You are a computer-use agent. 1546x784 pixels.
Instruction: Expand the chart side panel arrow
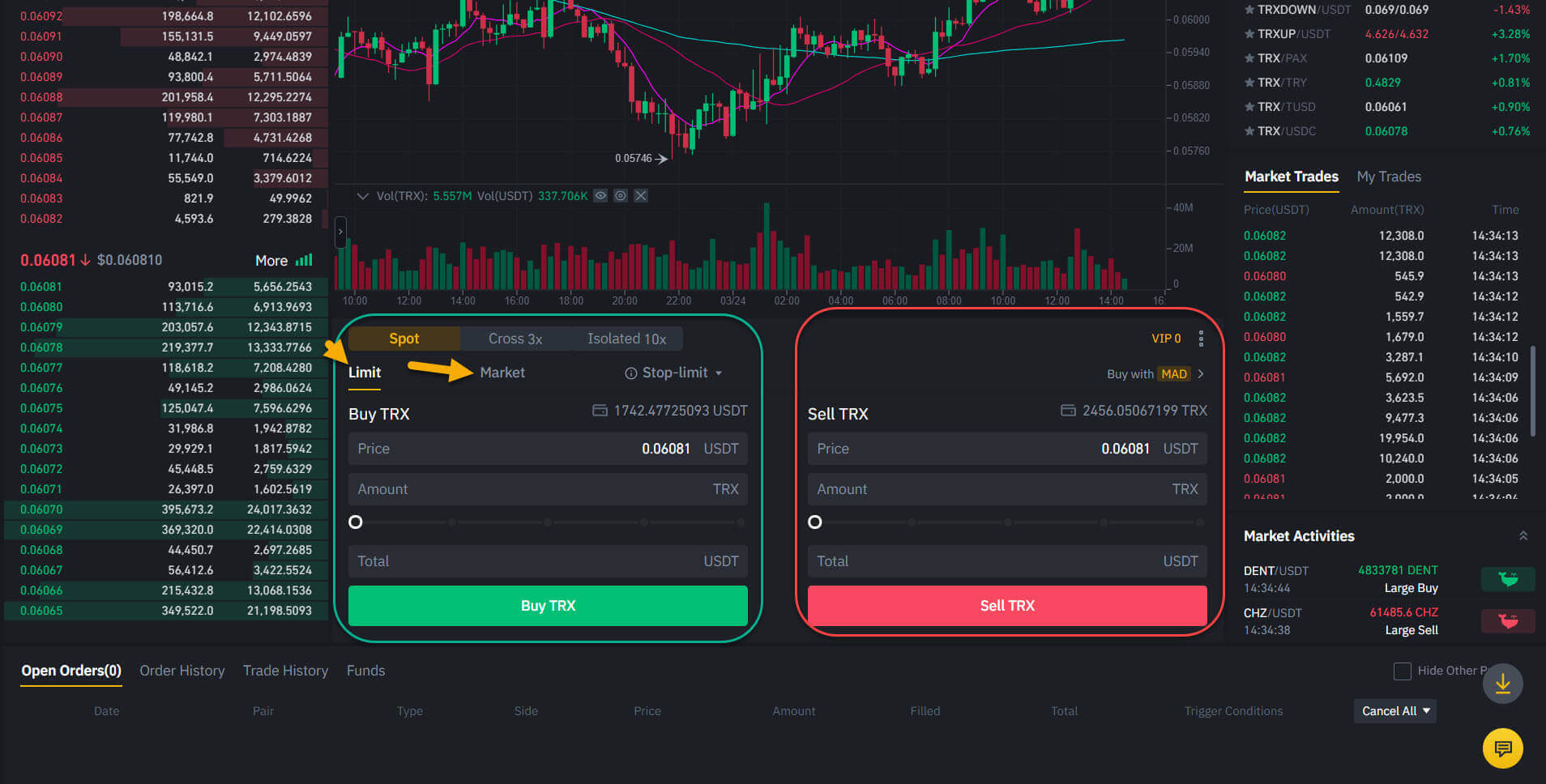[340, 232]
